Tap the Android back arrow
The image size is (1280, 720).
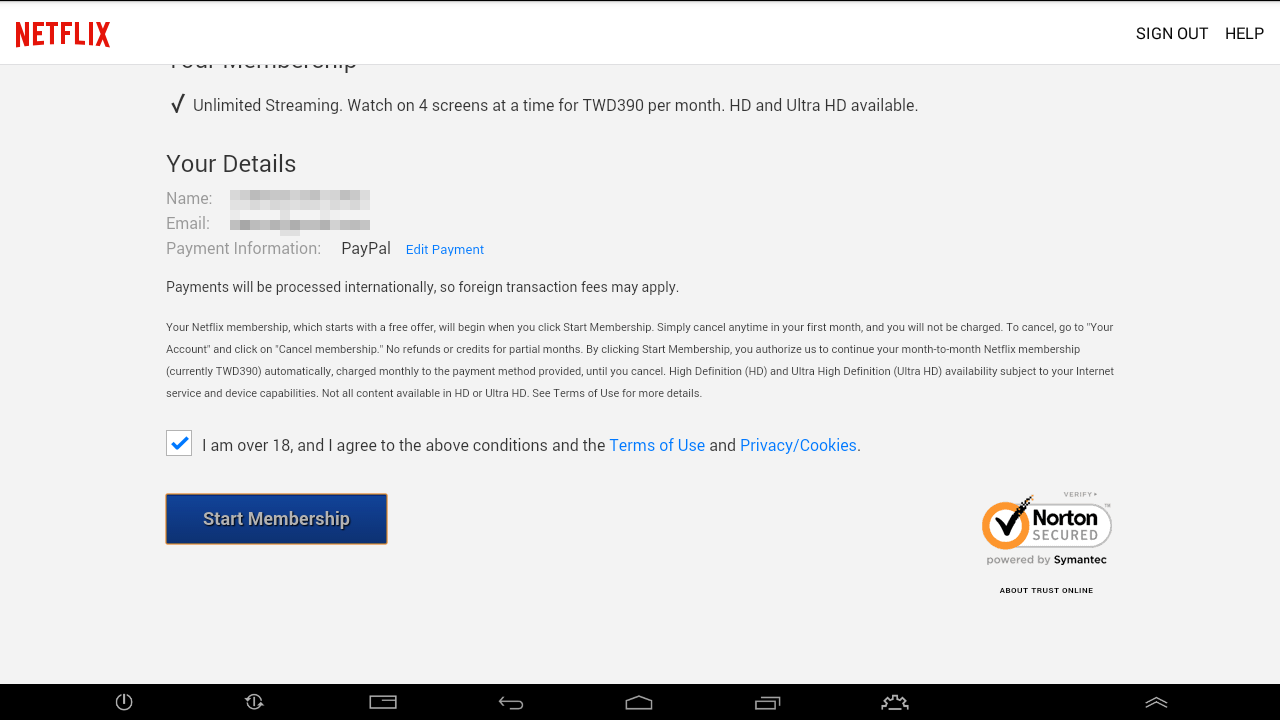tap(511, 703)
